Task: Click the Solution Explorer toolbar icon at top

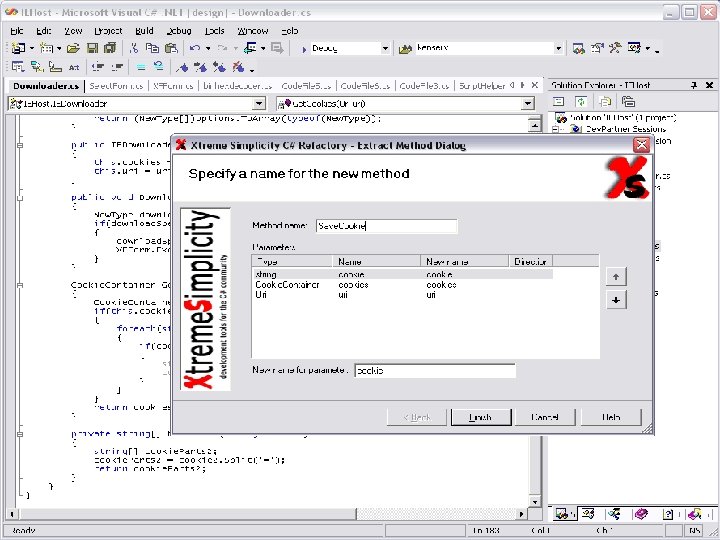Action: point(578,48)
